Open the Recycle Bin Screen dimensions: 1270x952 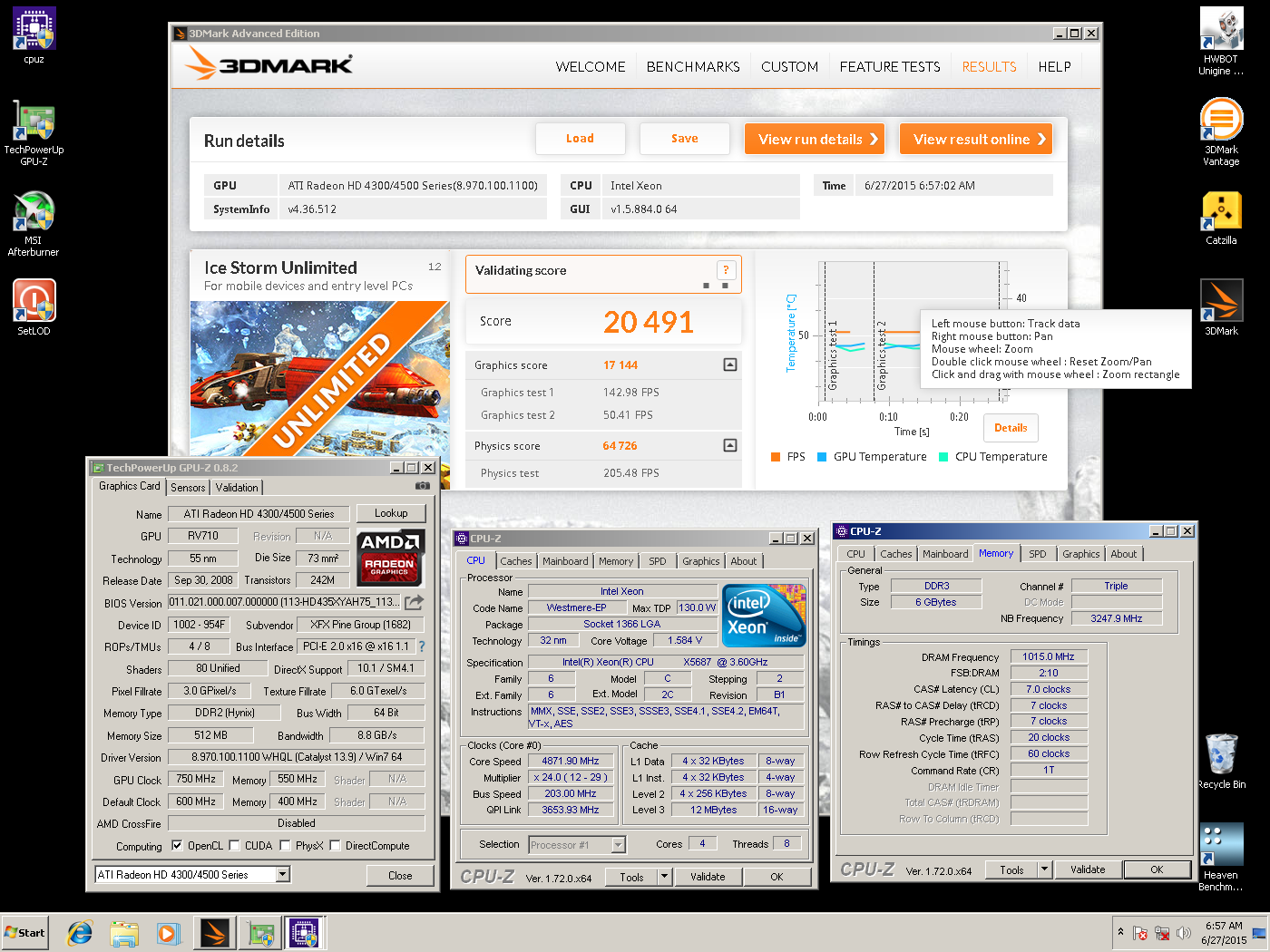click(x=1221, y=761)
